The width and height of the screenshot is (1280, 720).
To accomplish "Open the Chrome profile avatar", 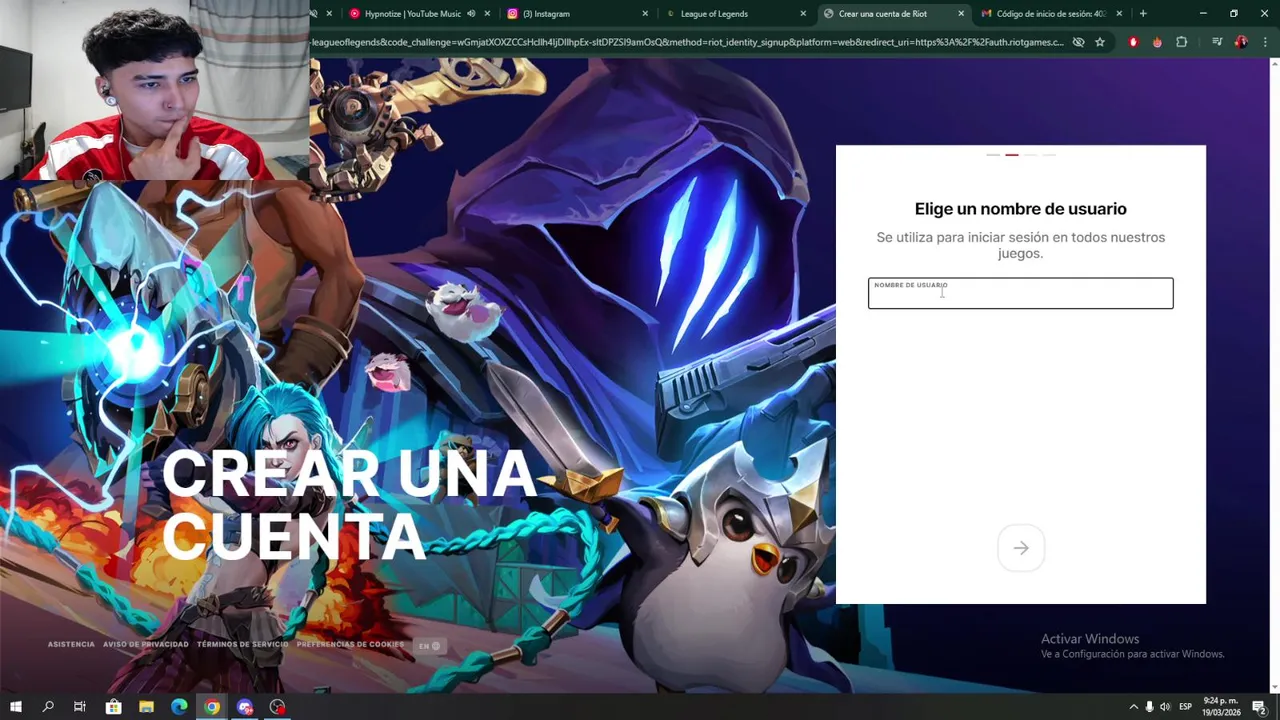I will click(1241, 42).
